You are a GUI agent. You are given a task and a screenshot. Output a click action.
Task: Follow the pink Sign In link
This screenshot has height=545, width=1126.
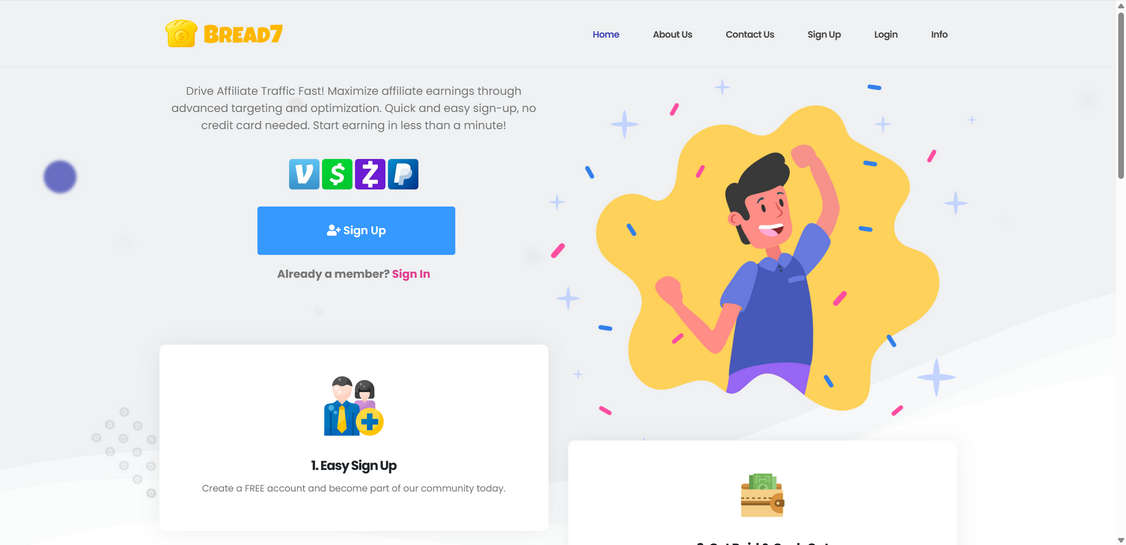pos(411,274)
